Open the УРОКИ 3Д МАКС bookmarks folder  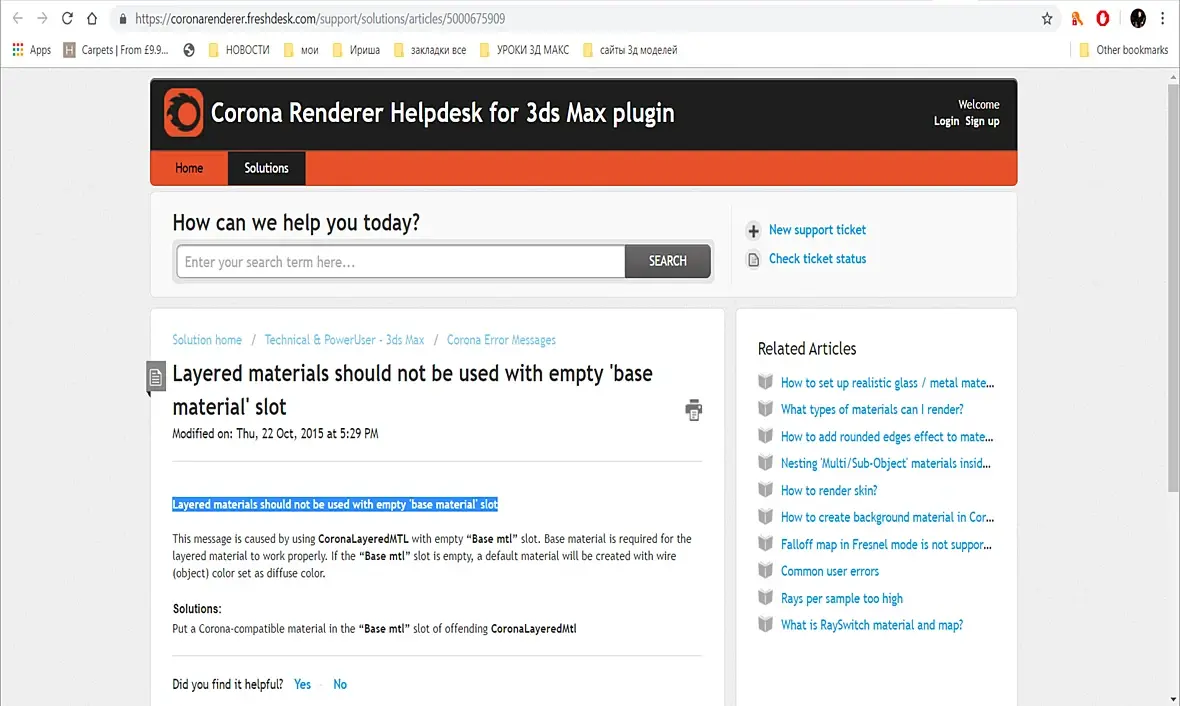click(x=524, y=50)
